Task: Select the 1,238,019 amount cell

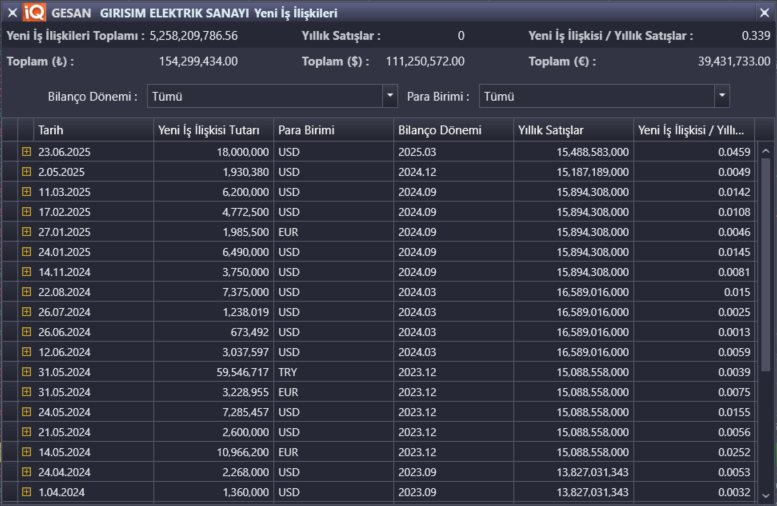Action: click(213, 312)
